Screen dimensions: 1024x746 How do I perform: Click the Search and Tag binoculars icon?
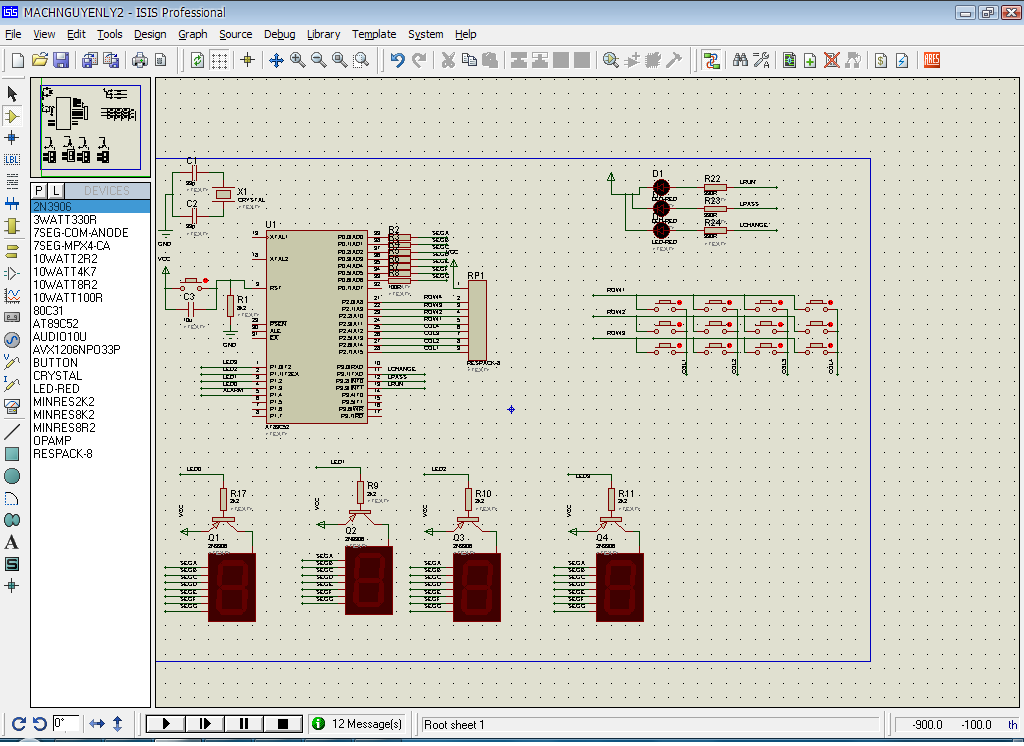click(x=740, y=60)
